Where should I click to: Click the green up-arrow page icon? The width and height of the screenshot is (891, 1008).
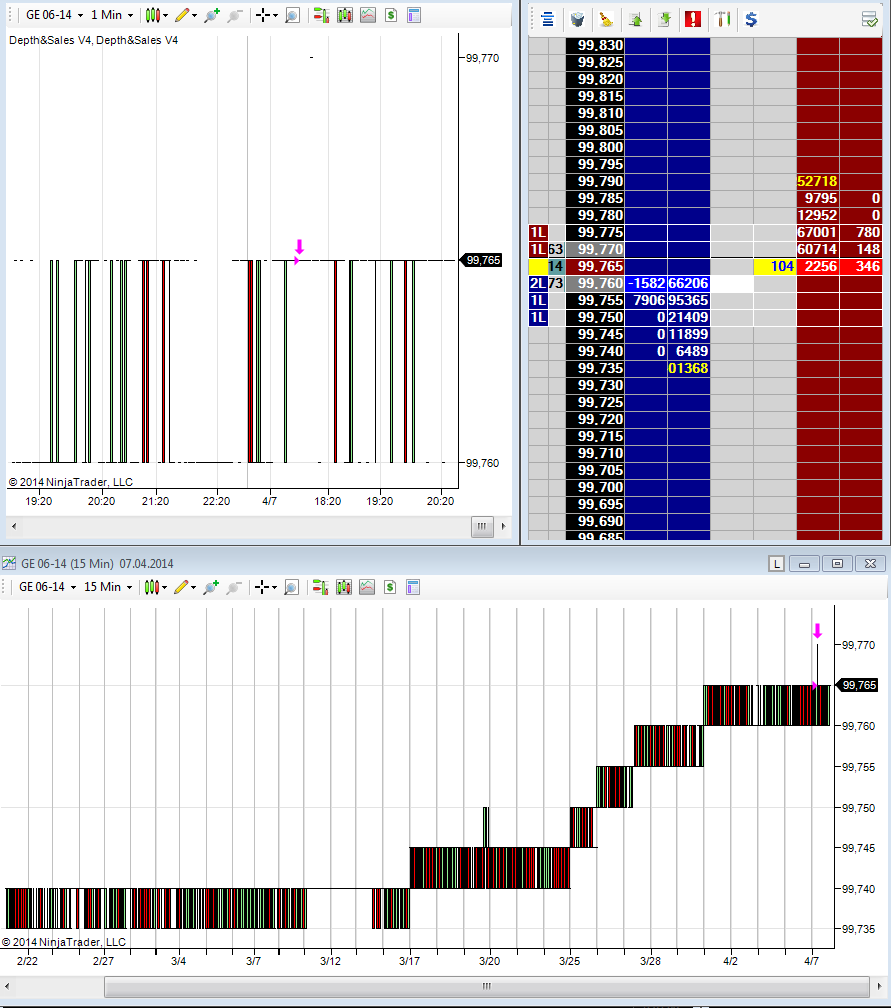coord(635,19)
